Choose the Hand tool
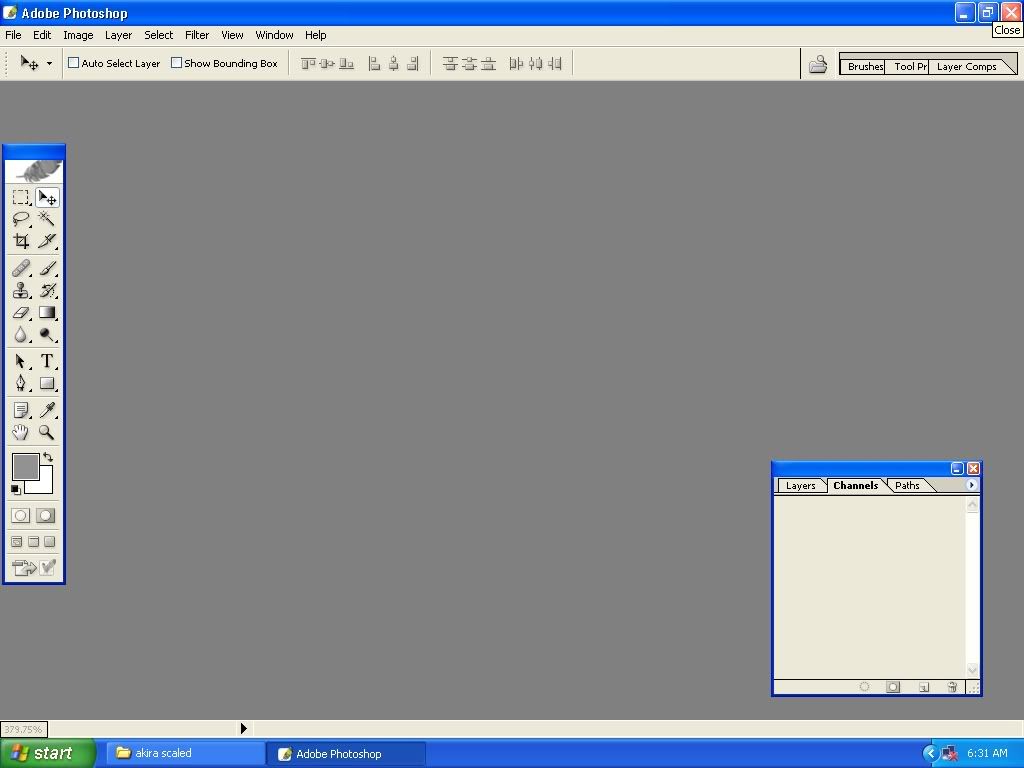Image resolution: width=1024 pixels, height=768 pixels. (20, 433)
